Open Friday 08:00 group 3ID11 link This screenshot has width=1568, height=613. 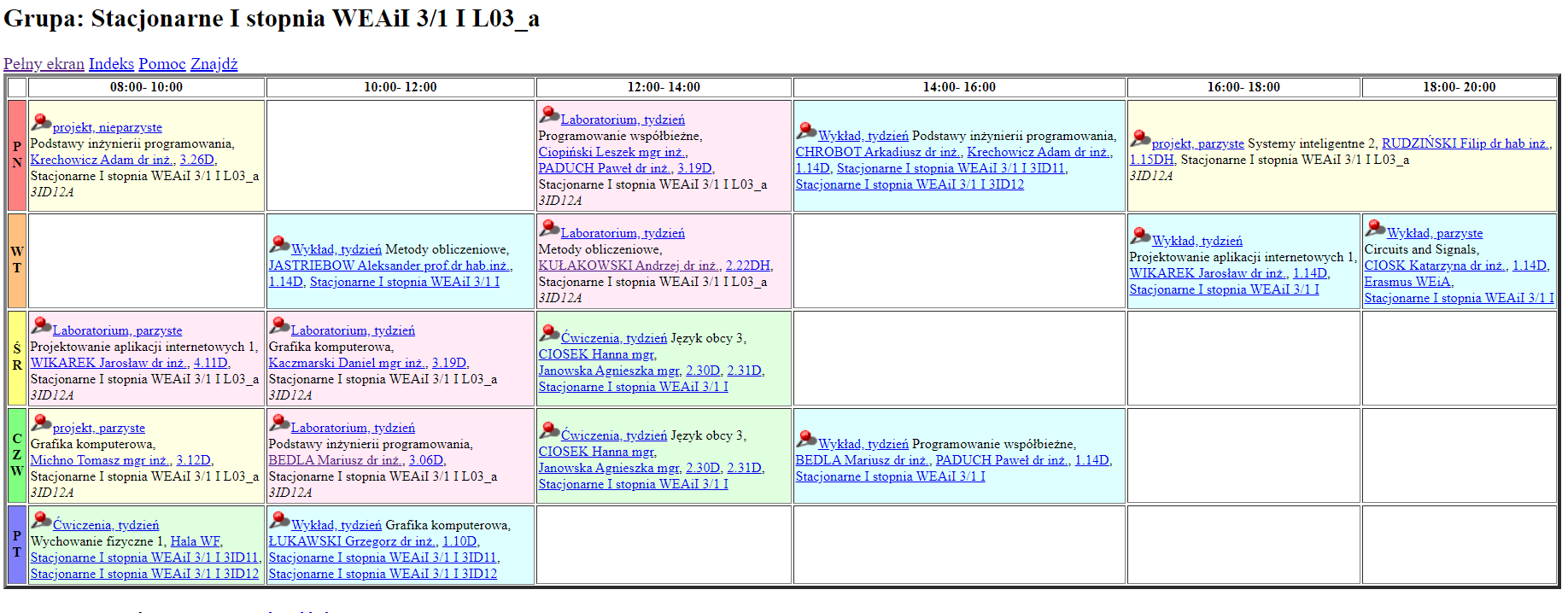click(x=144, y=558)
